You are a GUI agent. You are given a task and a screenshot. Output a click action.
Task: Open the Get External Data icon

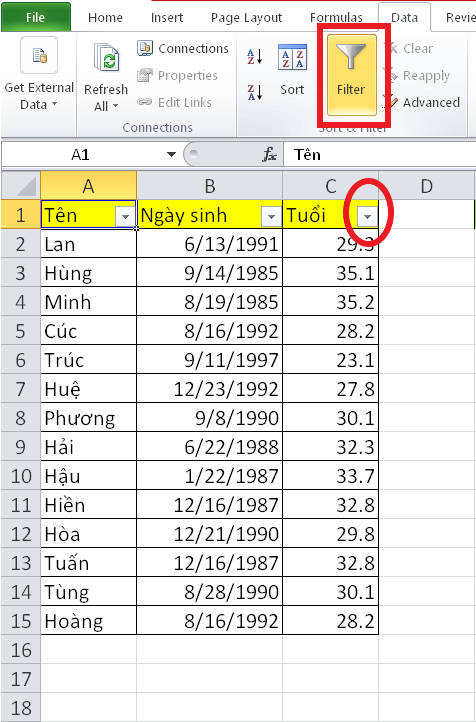coord(39,56)
